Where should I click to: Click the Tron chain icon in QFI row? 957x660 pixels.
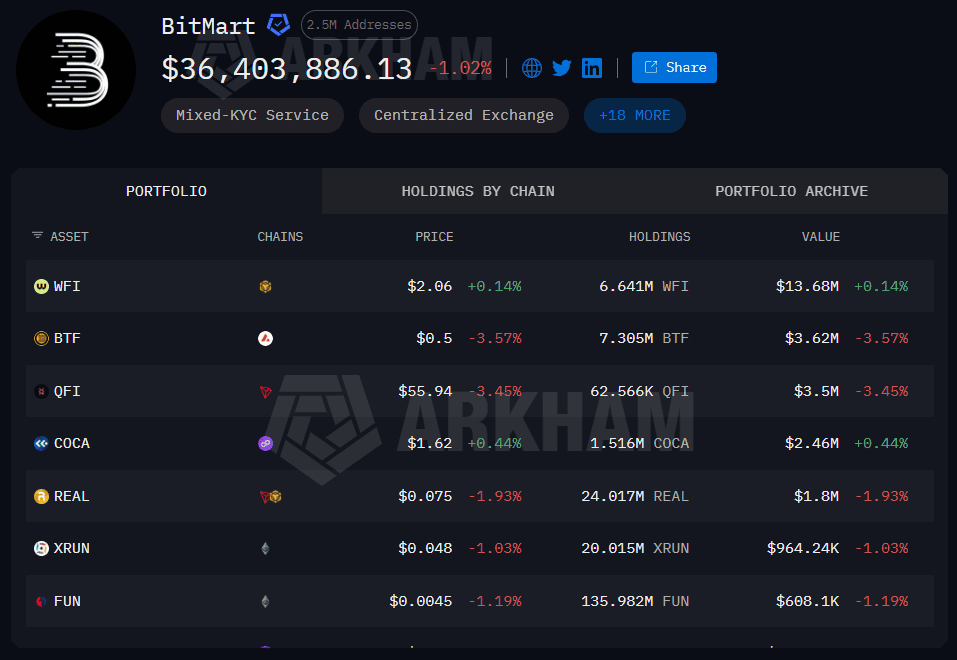[265, 391]
